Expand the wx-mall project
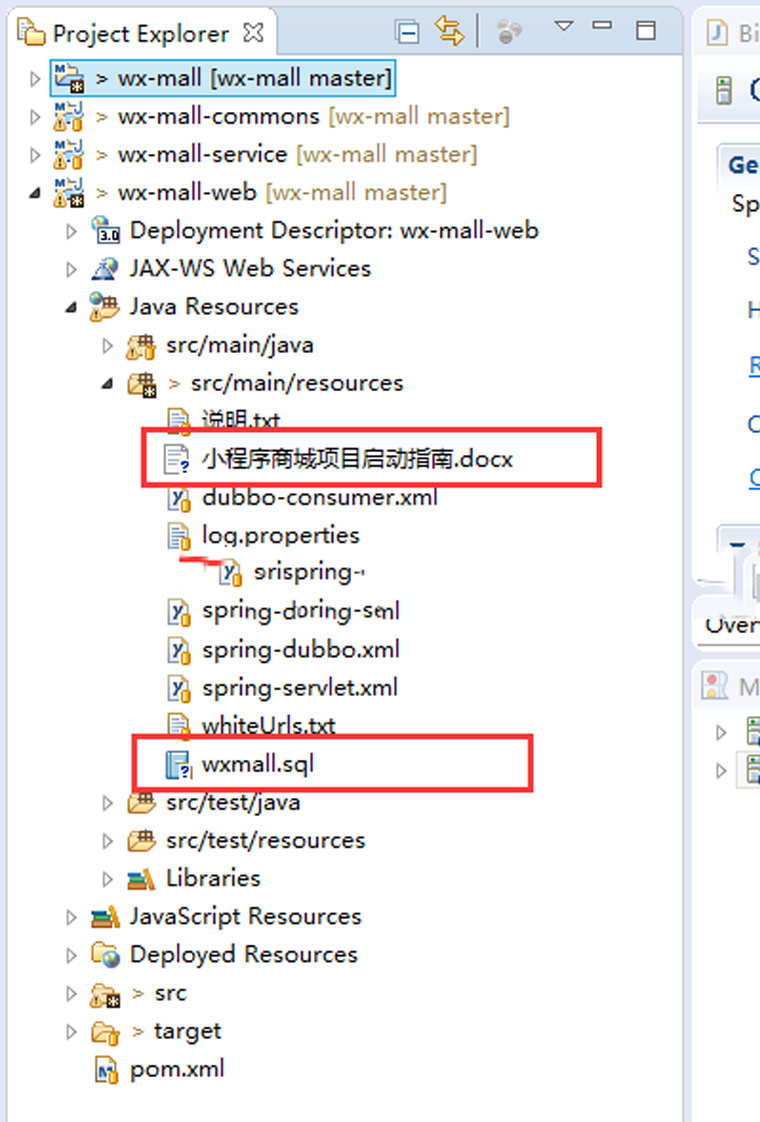The height and width of the screenshot is (1122, 760). [x=34, y=78]
